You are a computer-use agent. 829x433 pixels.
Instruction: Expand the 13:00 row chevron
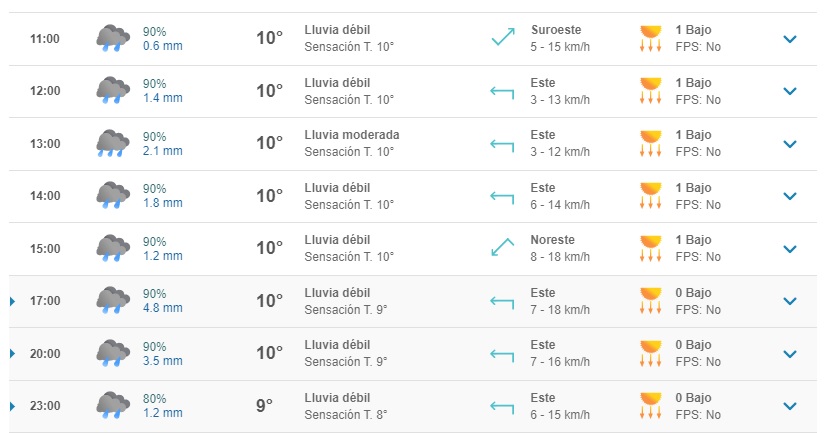[790, 144]
